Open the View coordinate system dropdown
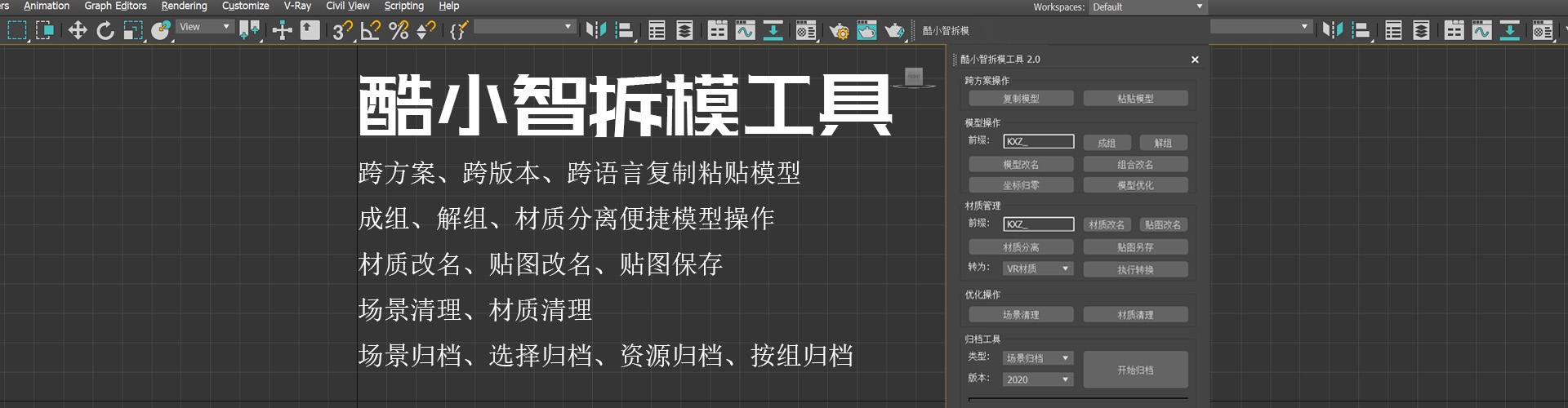The width and height of the screenshot is (1568, 408). tap(205, 27)
